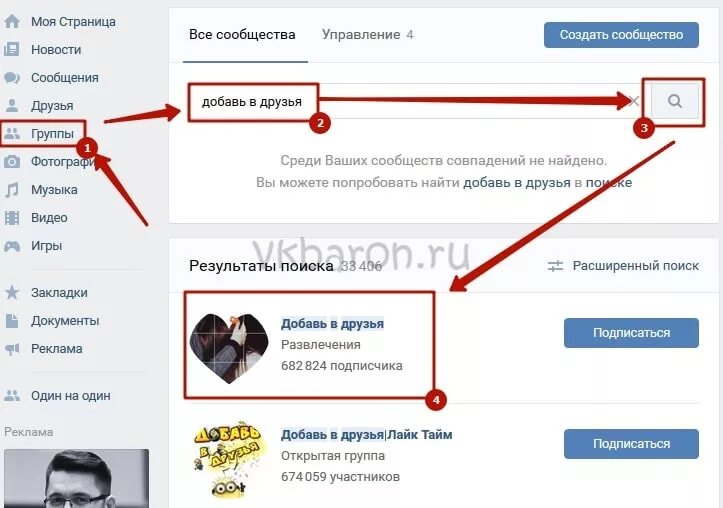Open the Группы sidebar item
This screenshot has height=508, width=723.
tap(43, 134)
